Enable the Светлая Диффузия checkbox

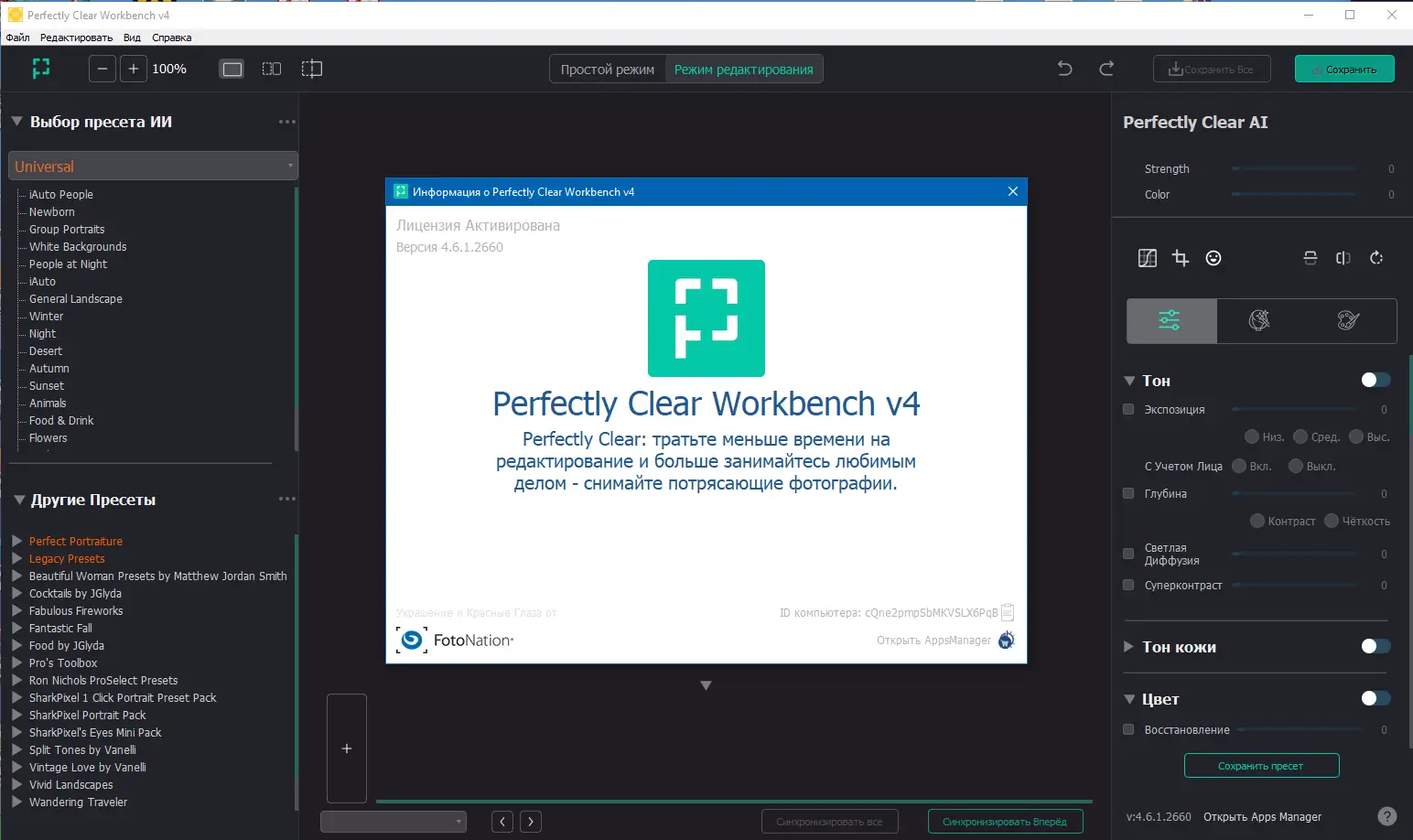click(1128, 554)
